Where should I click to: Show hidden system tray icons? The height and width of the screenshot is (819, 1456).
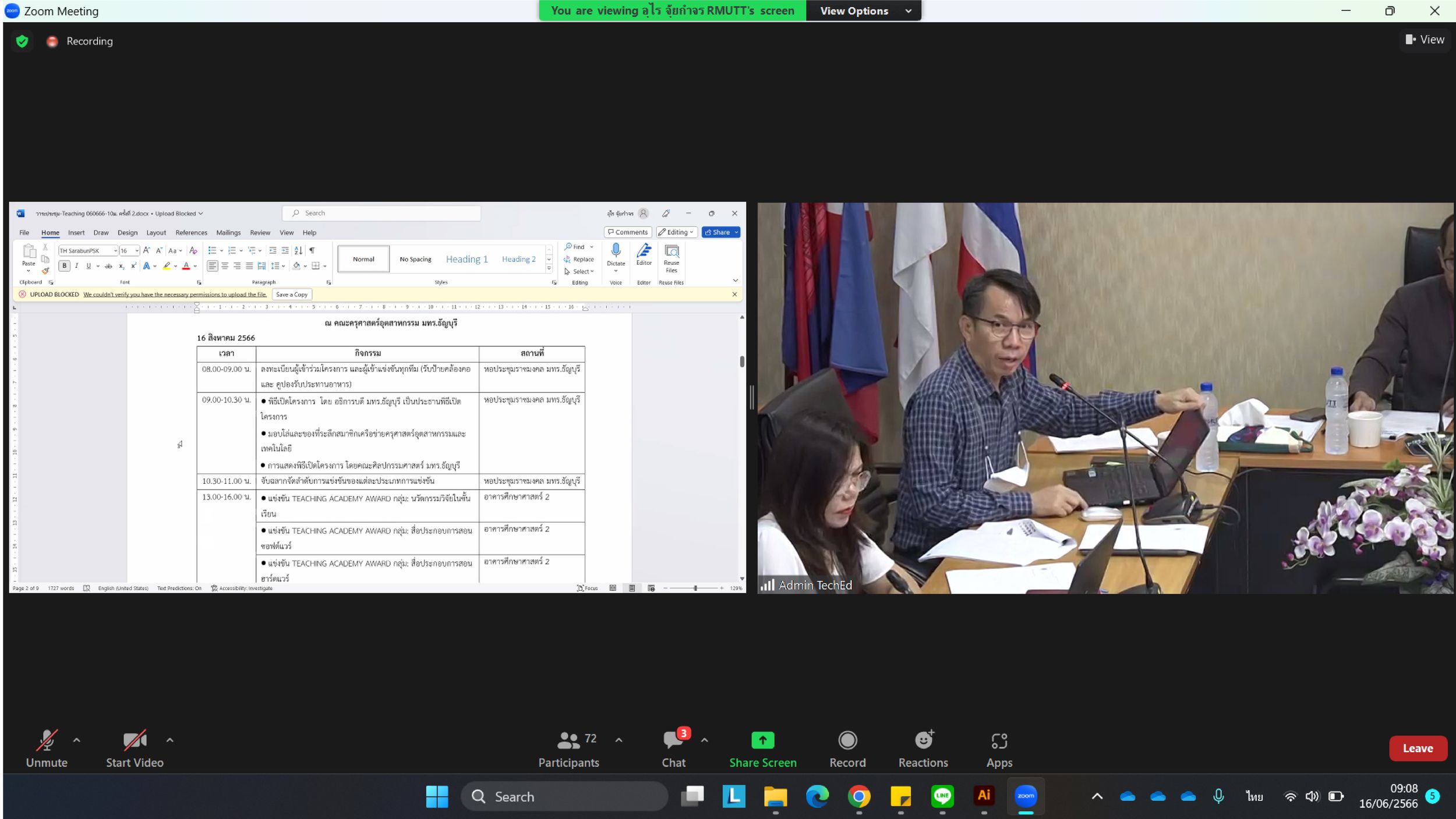[1097, 796]
